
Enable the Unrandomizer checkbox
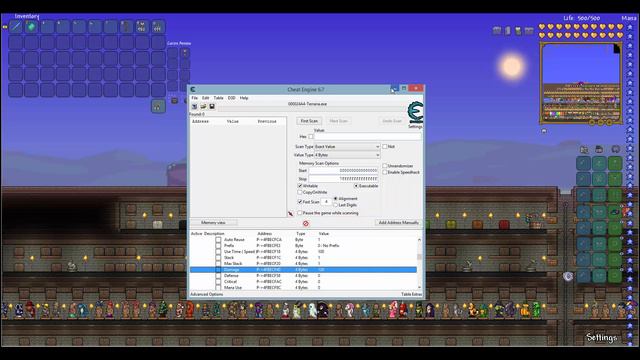[x=385, y=166]
